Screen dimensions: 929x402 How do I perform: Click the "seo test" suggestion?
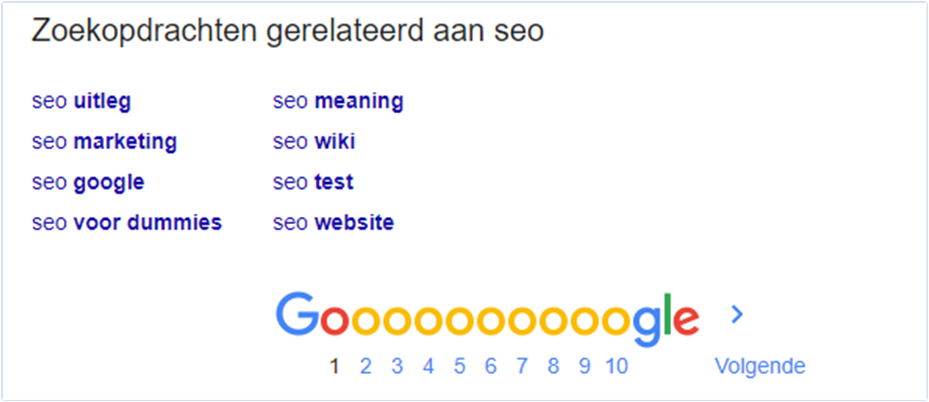313,182
